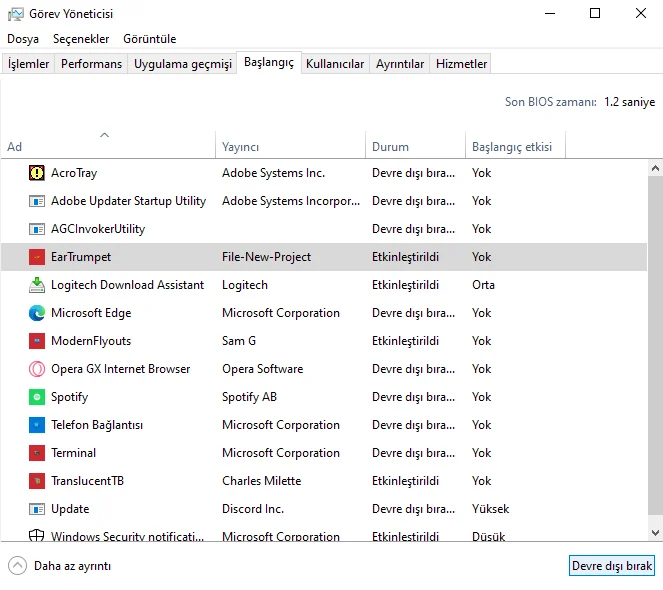Screen dimensions: 663x590
Task: Sort by the Durum column header
Action: 390,147
